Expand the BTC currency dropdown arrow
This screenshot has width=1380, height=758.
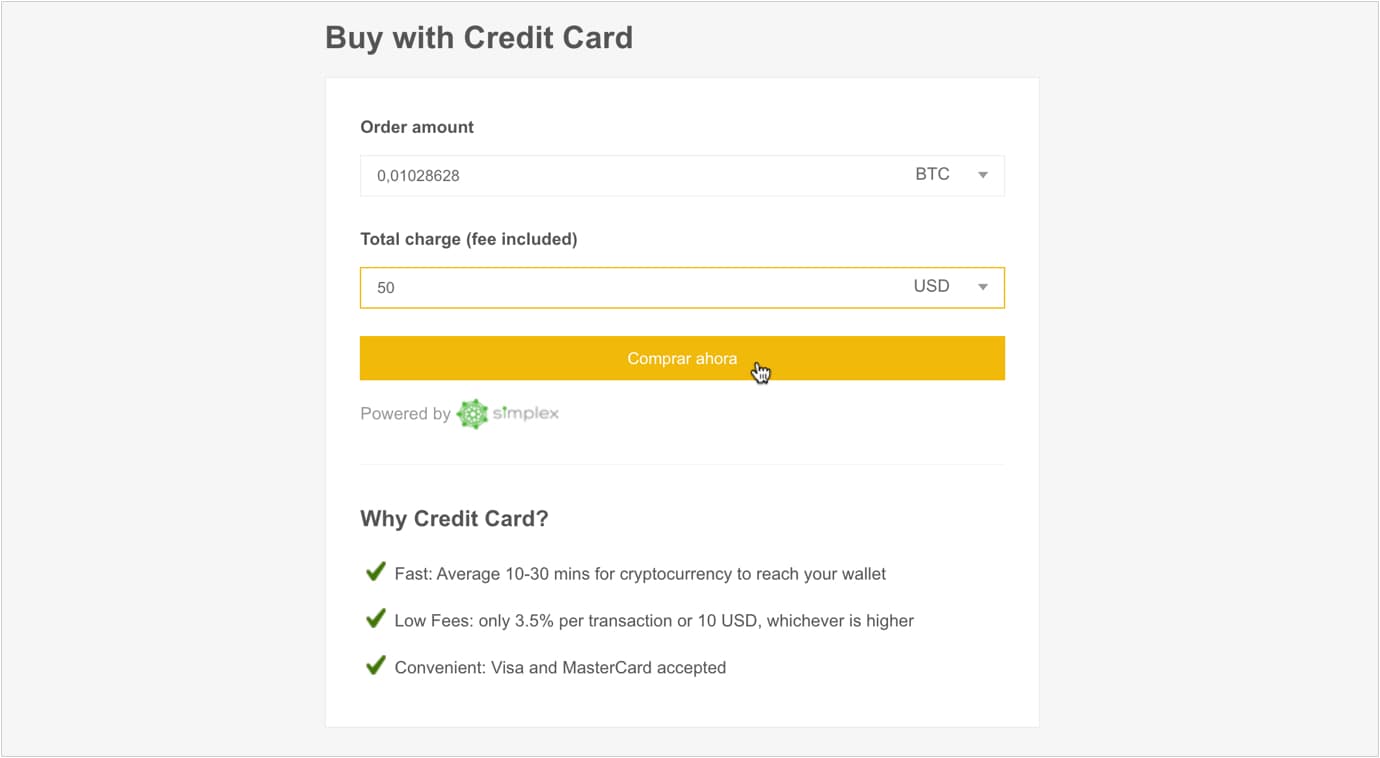click(983, 175)
